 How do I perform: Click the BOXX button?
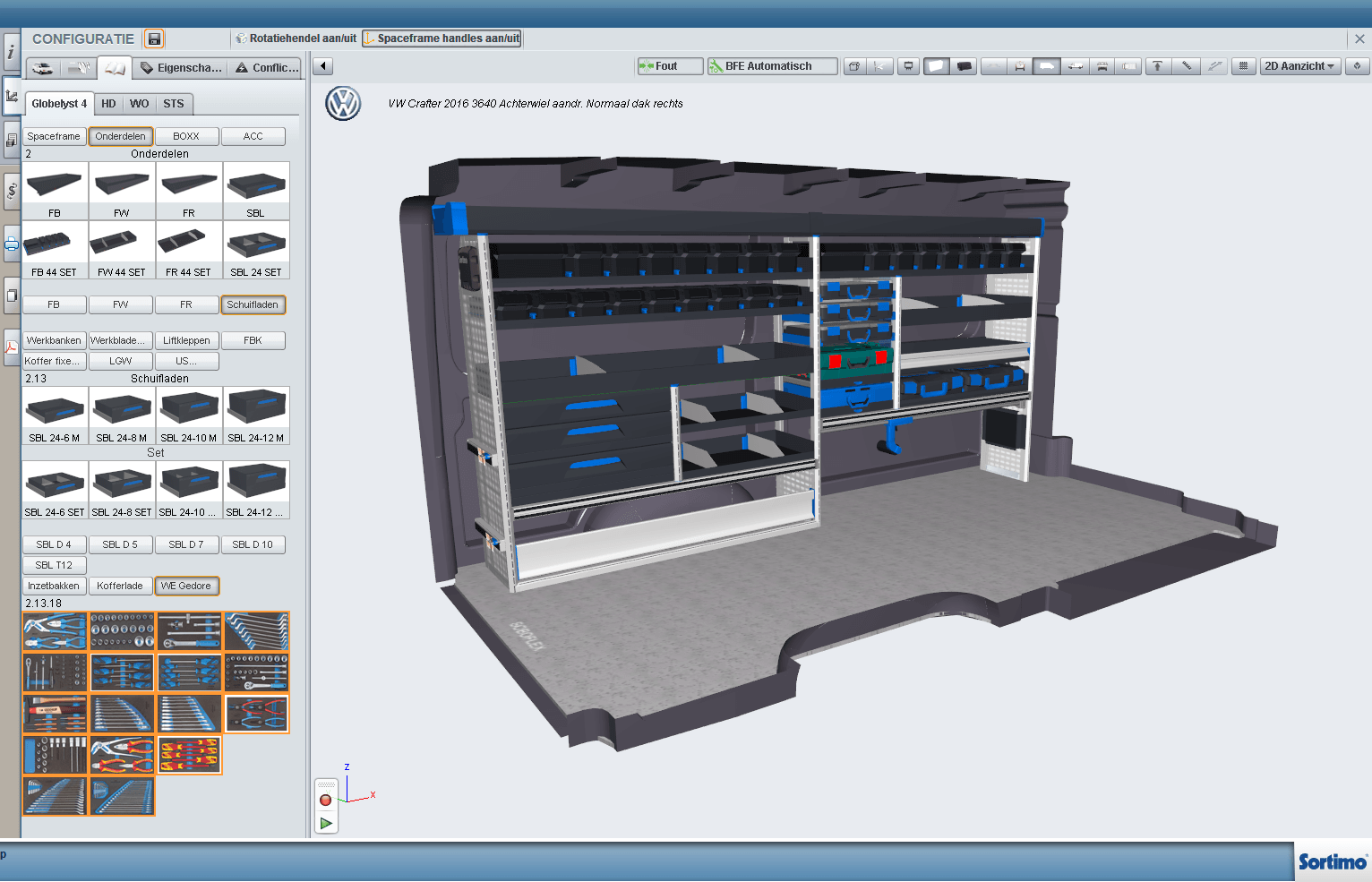coord(186,137)
